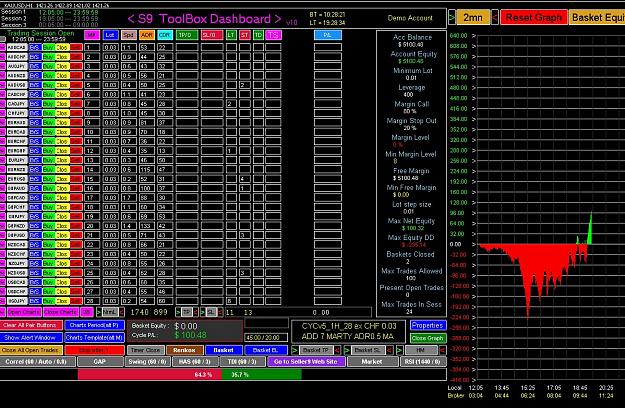Click the red arrow after the 2mn timeframe
Image resolution: width=625 pixels, height=408 pixels.
[495, 17]
